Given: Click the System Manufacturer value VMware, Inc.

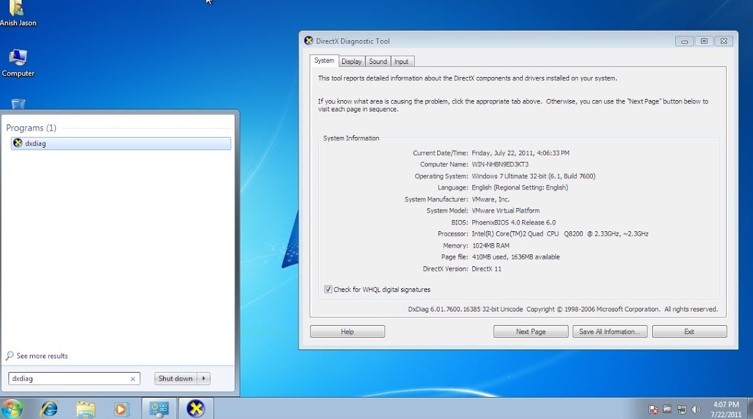Looking at the screenshot, I should [x=490, y=199].
